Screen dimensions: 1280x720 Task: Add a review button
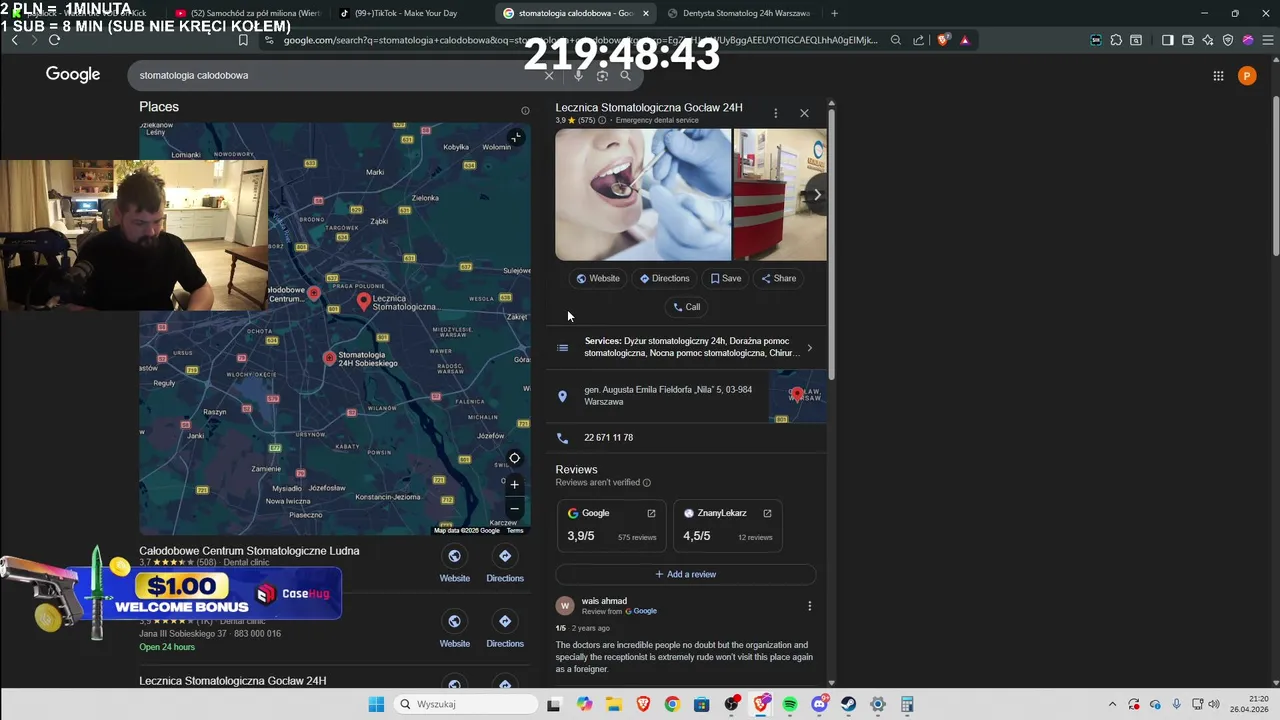point(686,574)
